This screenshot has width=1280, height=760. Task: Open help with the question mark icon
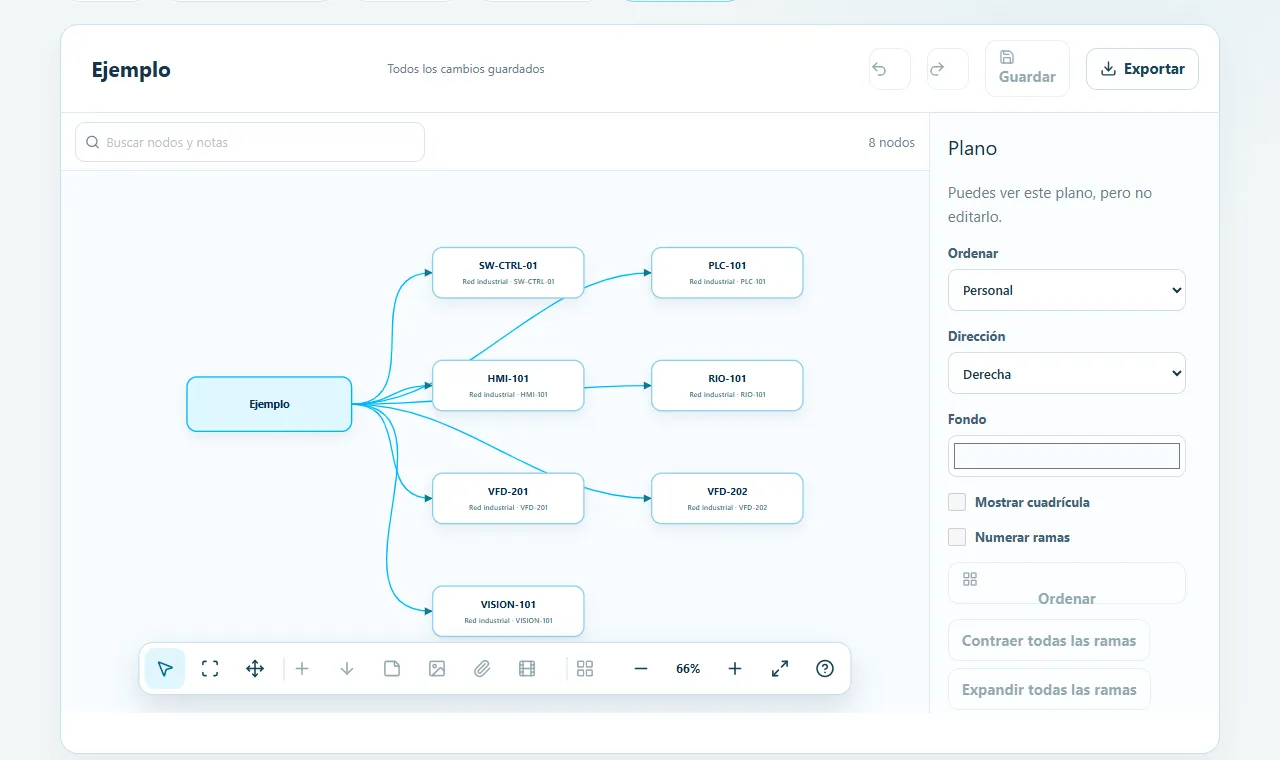825,669
